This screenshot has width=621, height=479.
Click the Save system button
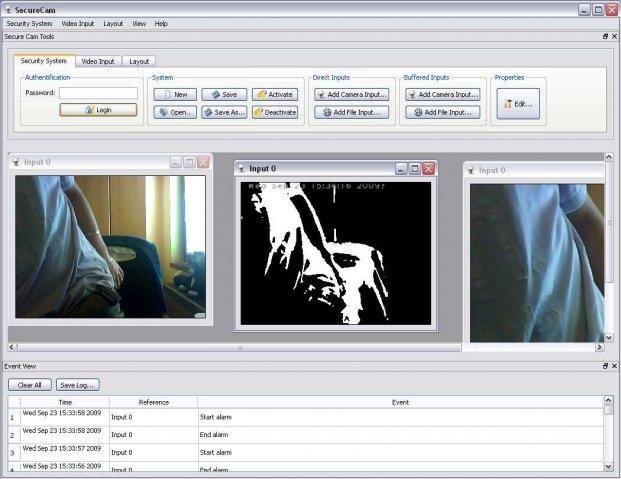(x=224, y=94)
